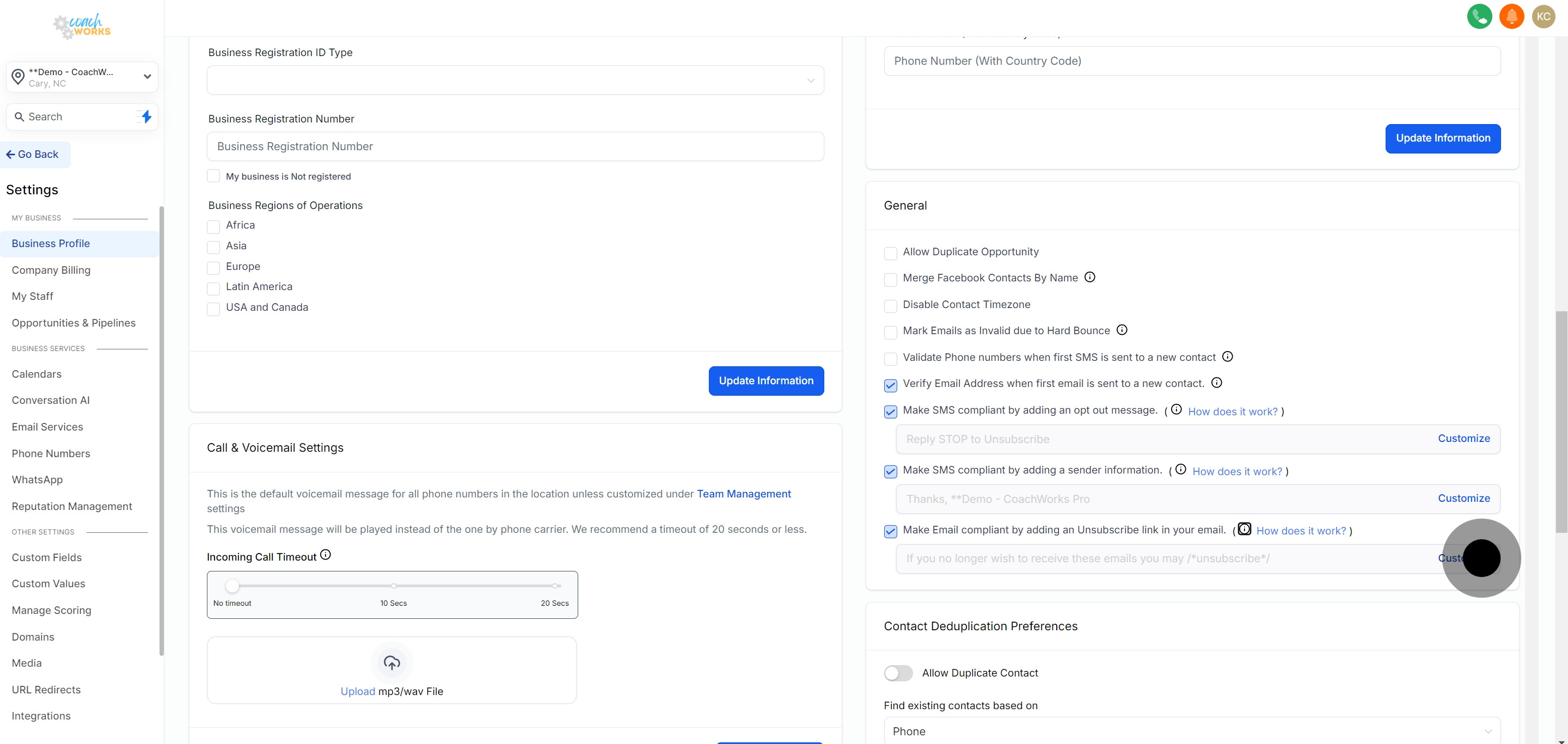The width and height of the screenshot is (1568, 744).
Task: Open notifications via the bell icon
Action: coord(1511,16)
